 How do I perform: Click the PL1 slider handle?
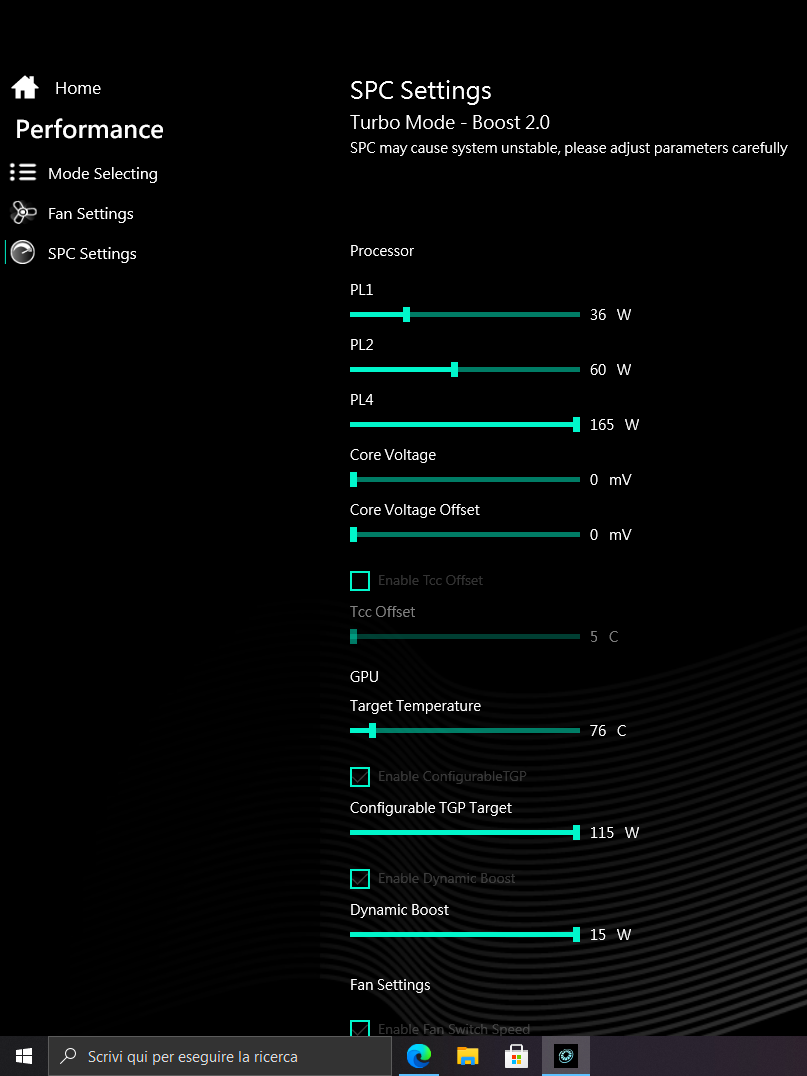coord(406,314)
